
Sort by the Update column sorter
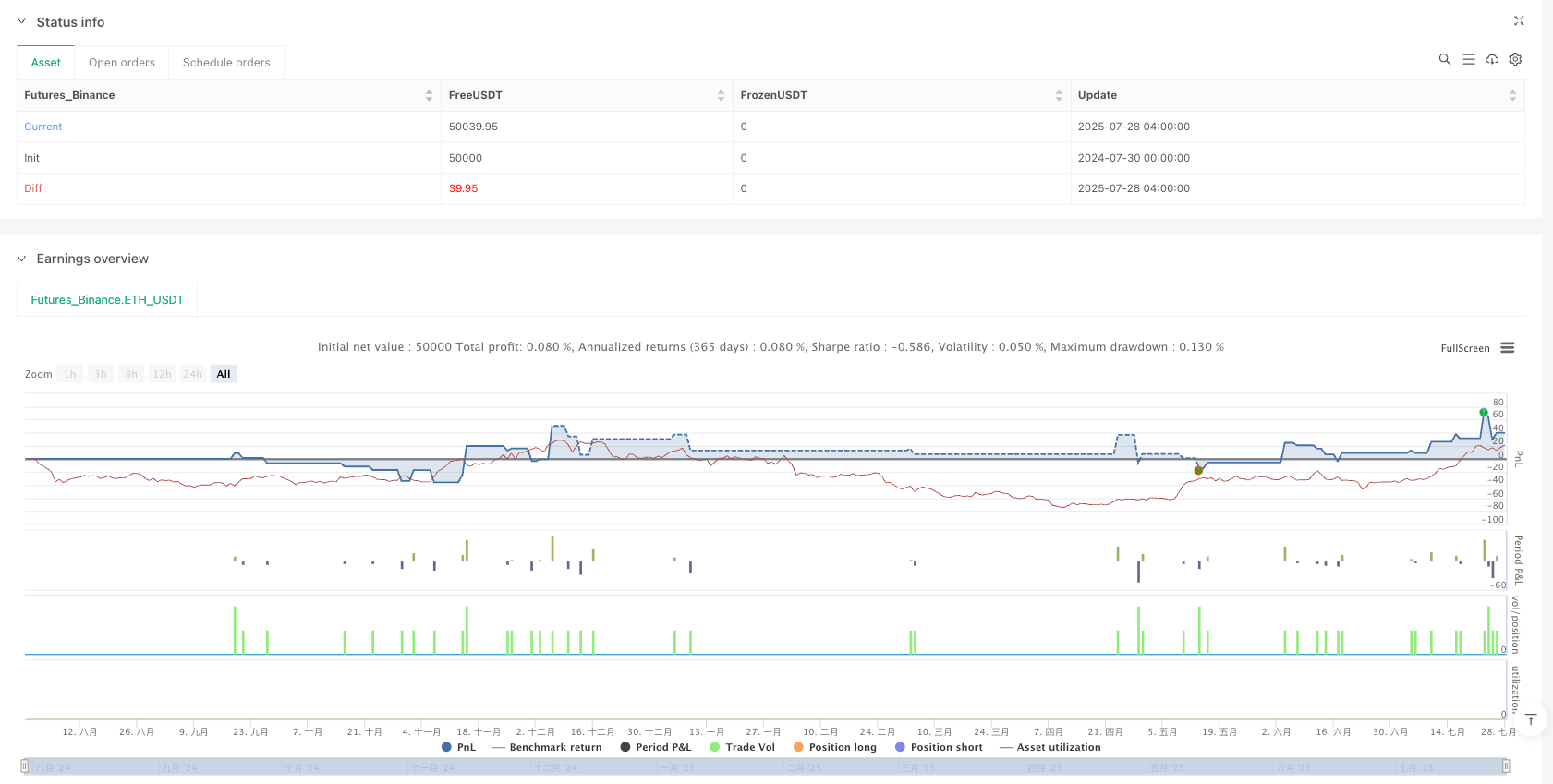click(1512, 95)
